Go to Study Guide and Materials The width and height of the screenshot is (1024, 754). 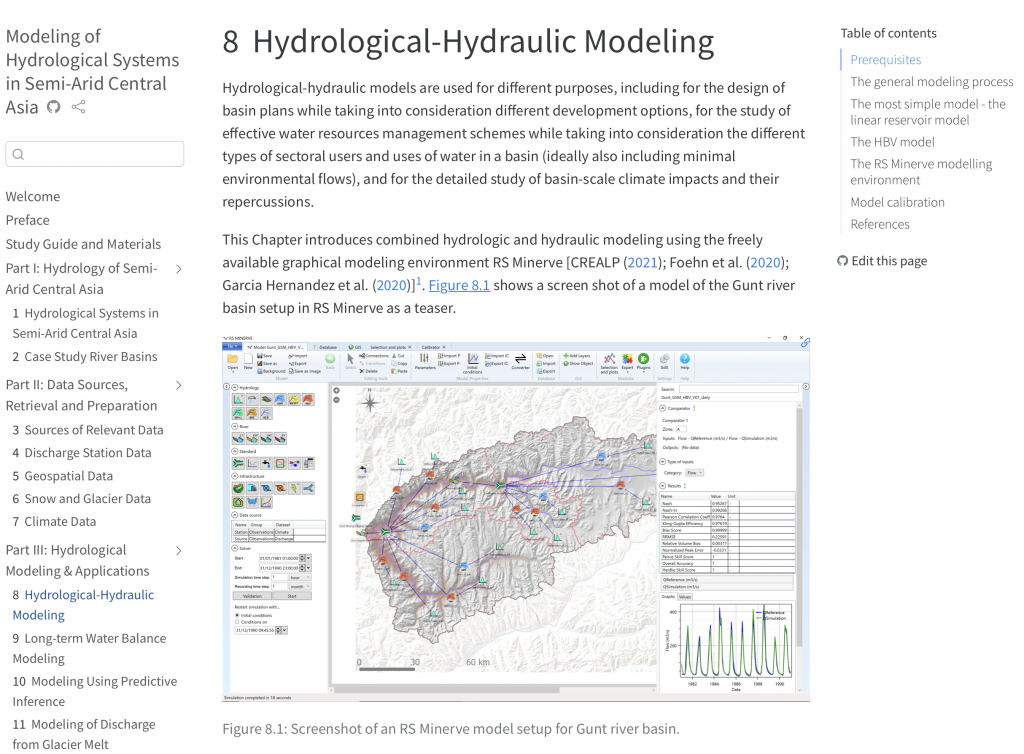pyautogui.click(x=83, y=244)
